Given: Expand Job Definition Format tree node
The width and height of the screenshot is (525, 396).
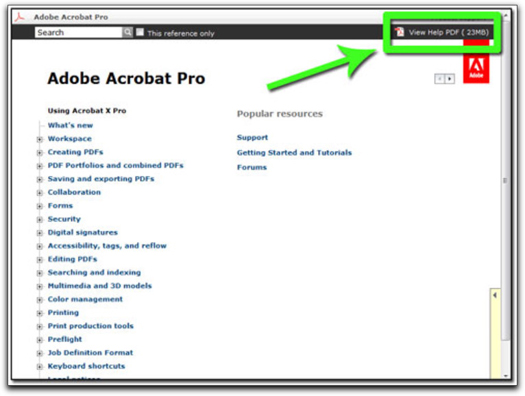Looking at the screenshot, I should point(40,353).
